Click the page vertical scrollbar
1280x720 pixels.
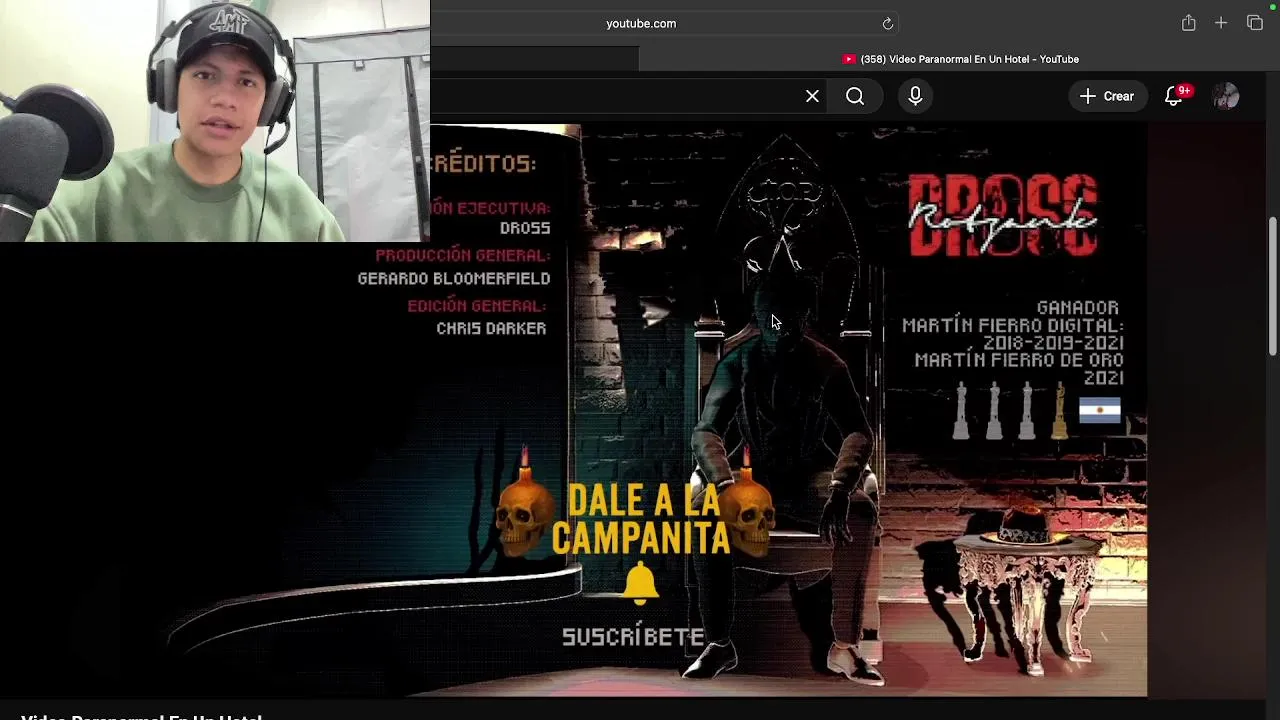[1273, 286]
